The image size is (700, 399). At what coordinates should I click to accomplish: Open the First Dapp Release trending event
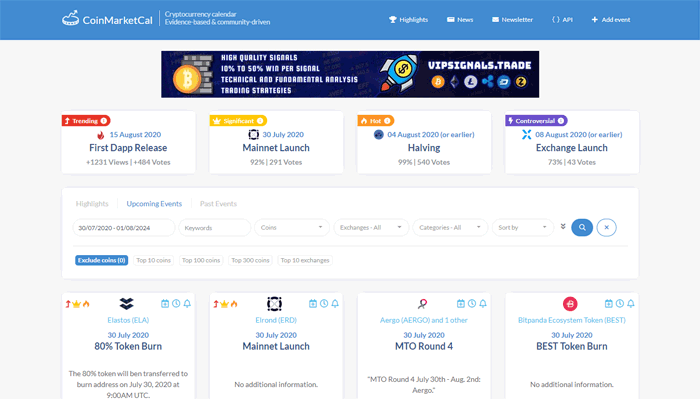pos(128,148)
